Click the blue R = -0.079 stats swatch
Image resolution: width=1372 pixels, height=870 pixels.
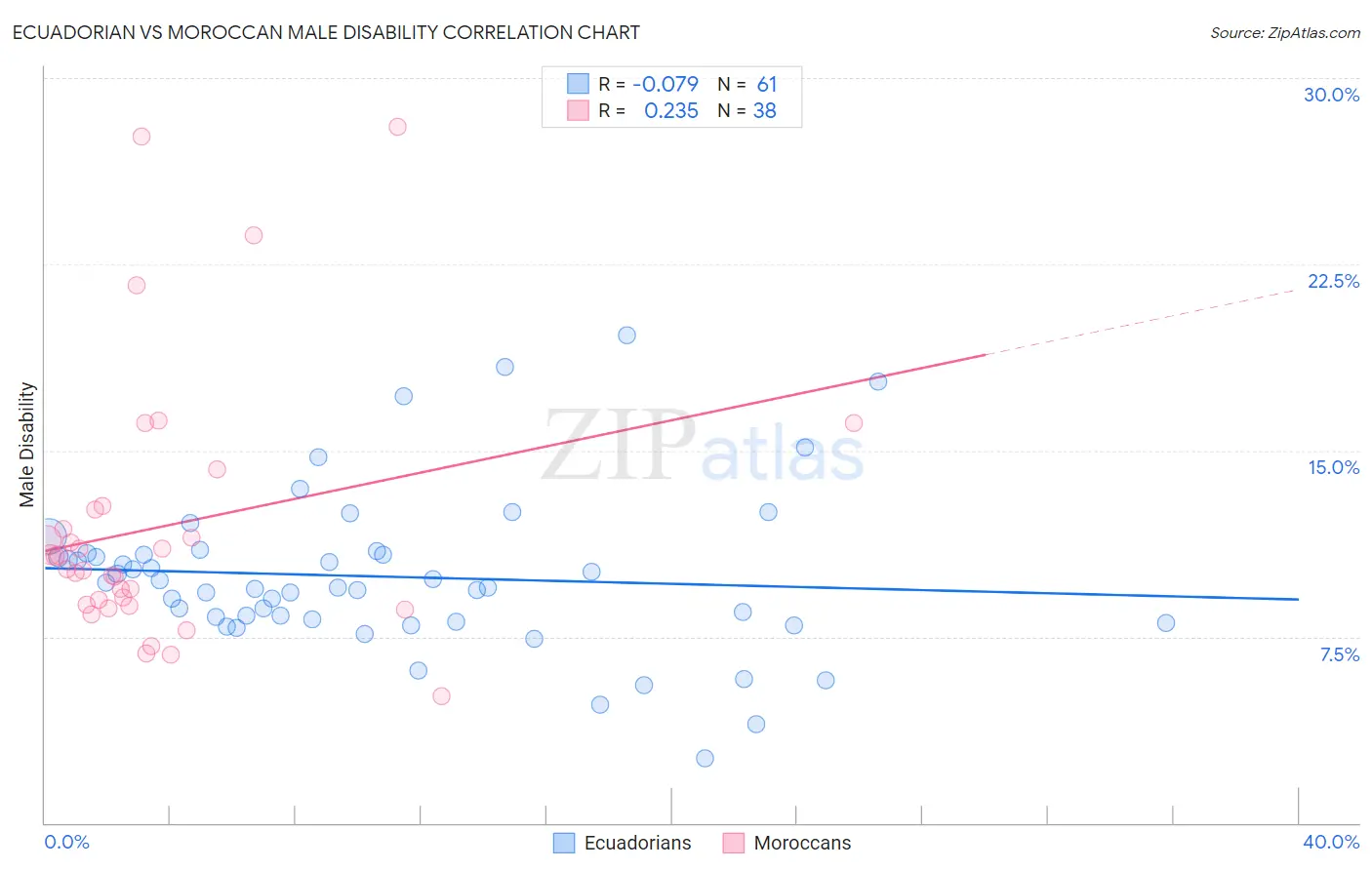(x=578, y=84)
